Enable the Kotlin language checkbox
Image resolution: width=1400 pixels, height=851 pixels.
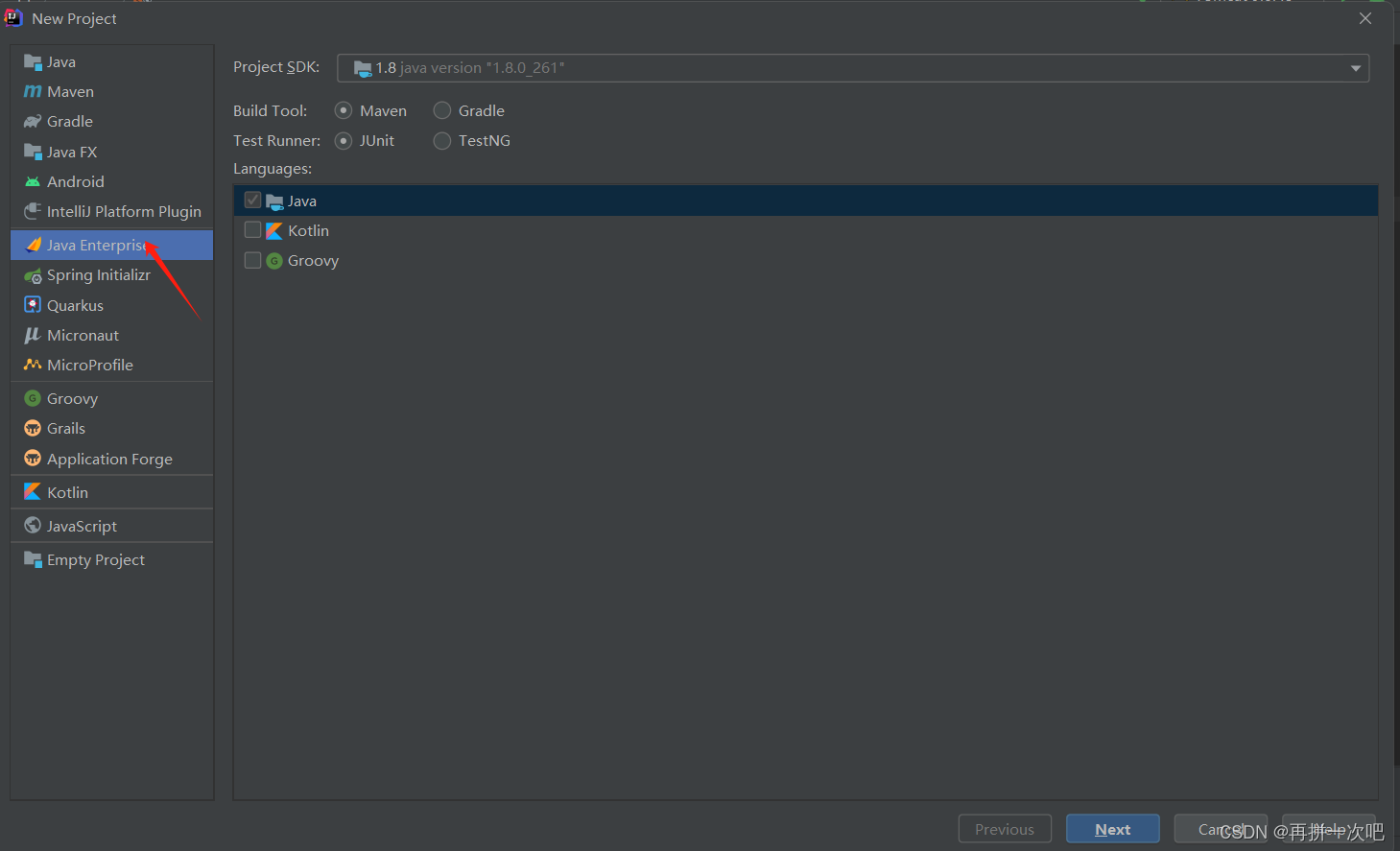point(253,230)
